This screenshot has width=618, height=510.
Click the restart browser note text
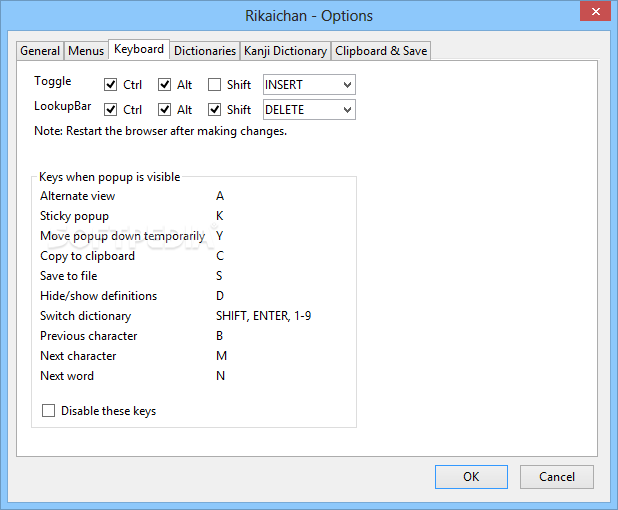pos(160,131)
